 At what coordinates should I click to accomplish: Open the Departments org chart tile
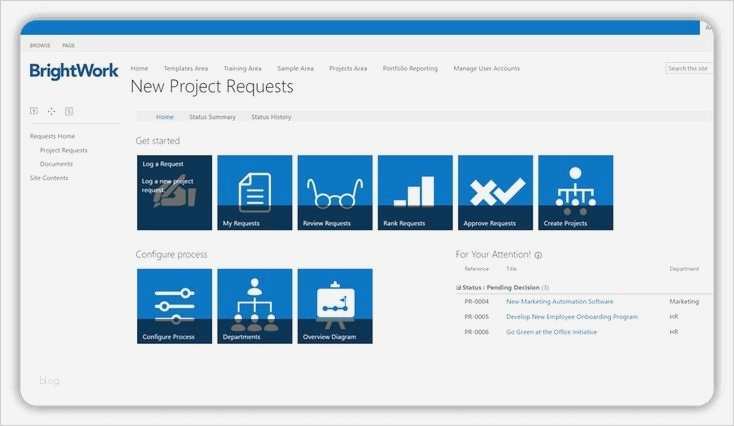click(255, 306)
